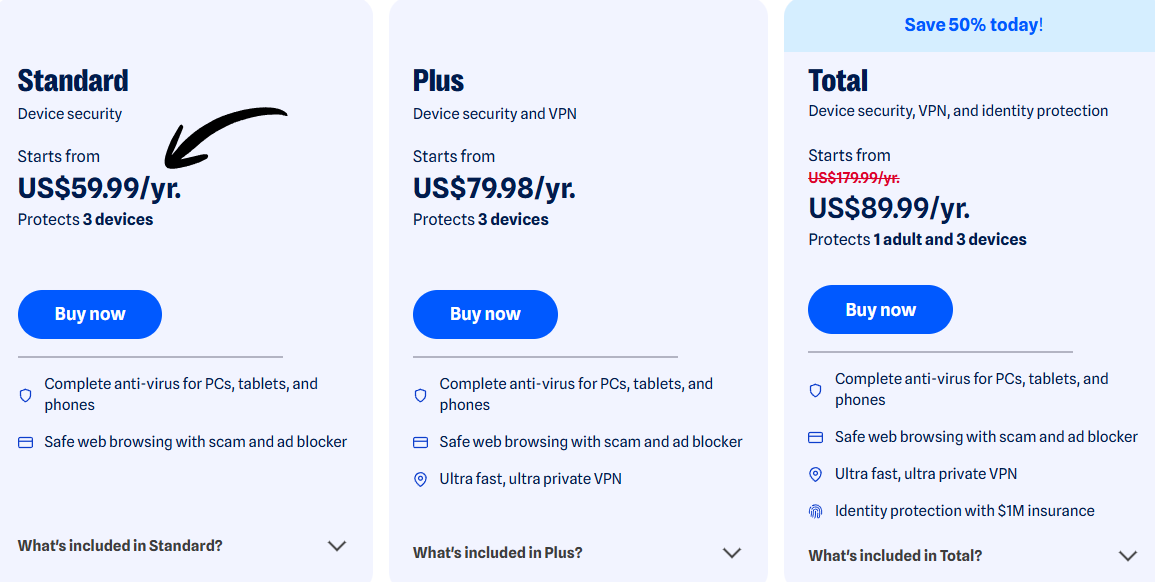Click the "Device security and VPN" subtitle
The width and height of the screenshot is (1155, 582).
495,113
